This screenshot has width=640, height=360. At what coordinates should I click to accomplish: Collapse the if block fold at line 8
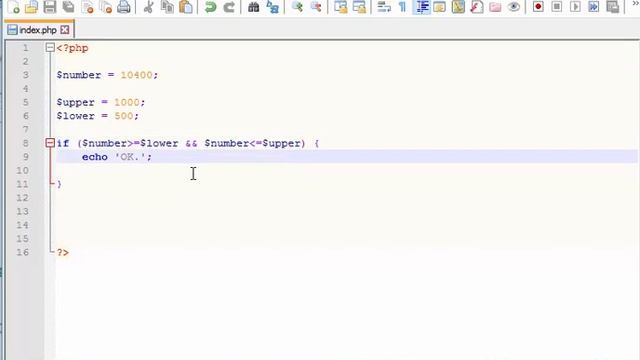point(50,143)
